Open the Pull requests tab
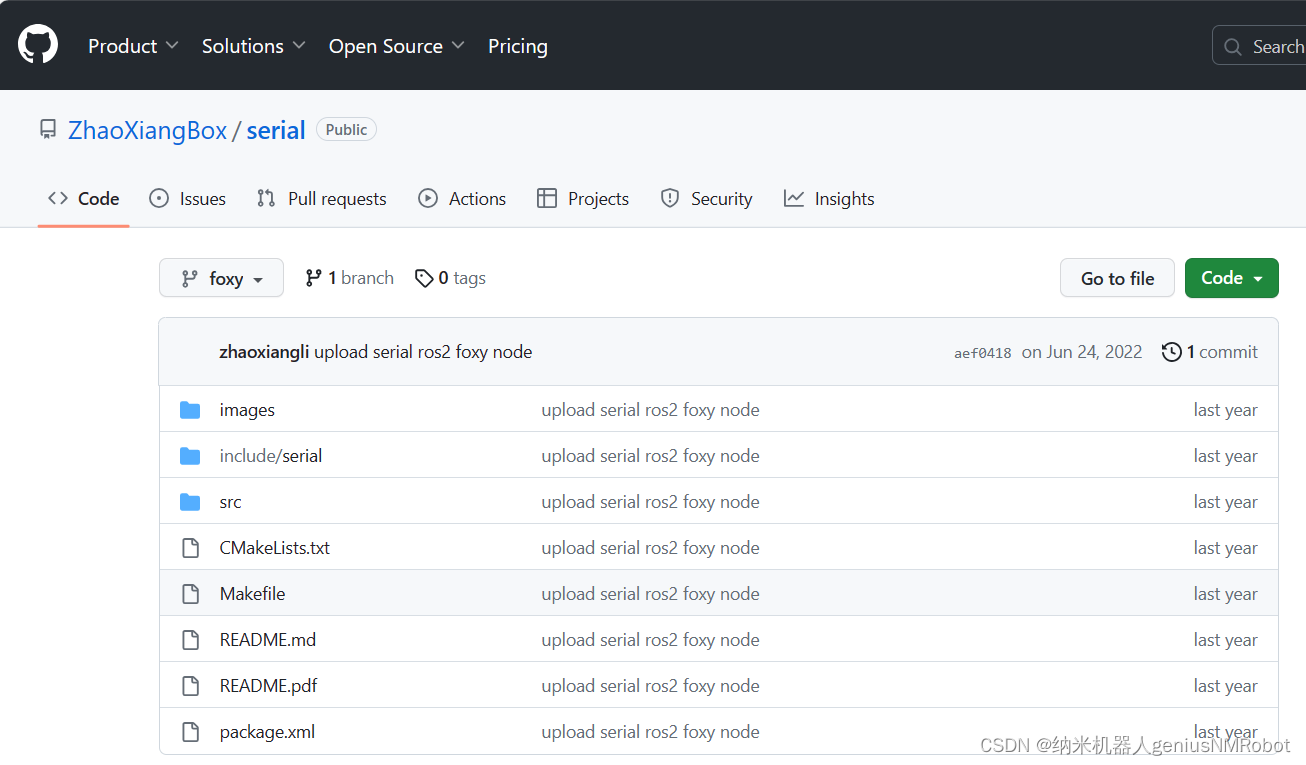 (321, 199)
